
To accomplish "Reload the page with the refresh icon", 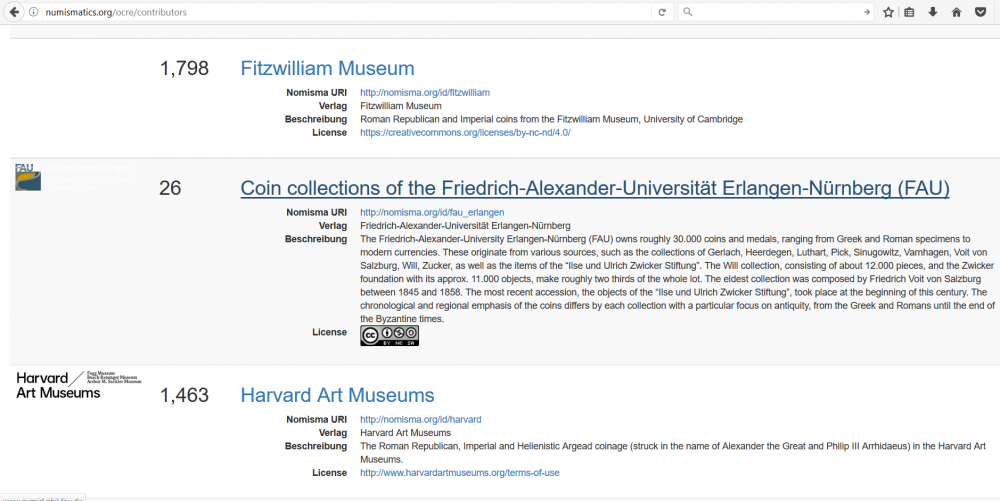I will [661, 12].
